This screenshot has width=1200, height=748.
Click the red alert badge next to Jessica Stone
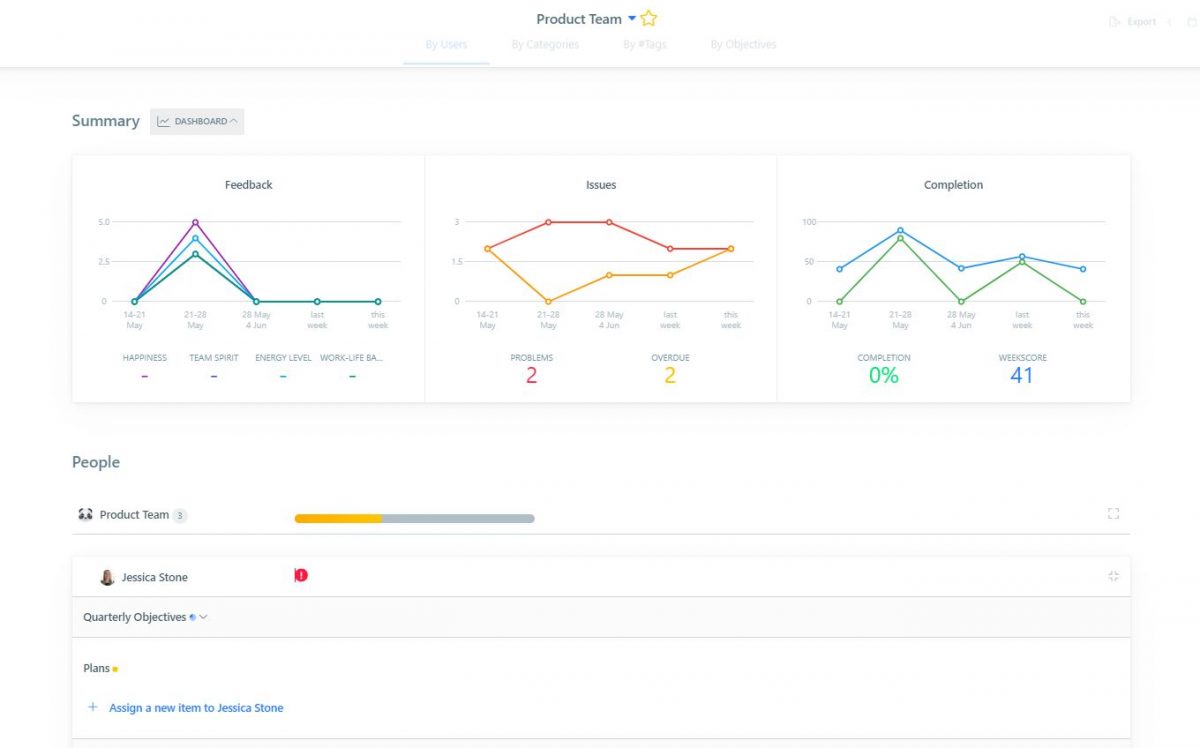click(301, 575)
